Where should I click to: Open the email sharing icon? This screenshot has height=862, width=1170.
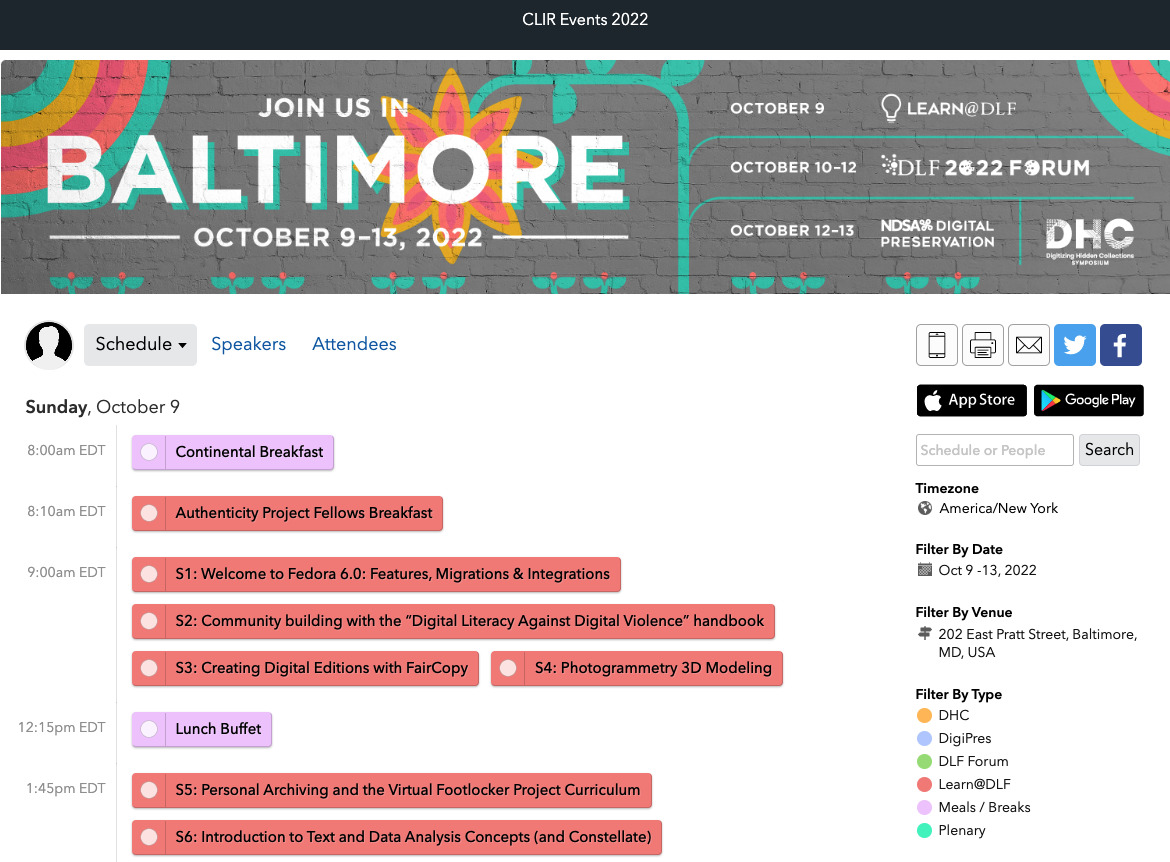(x=1029, y=344)
